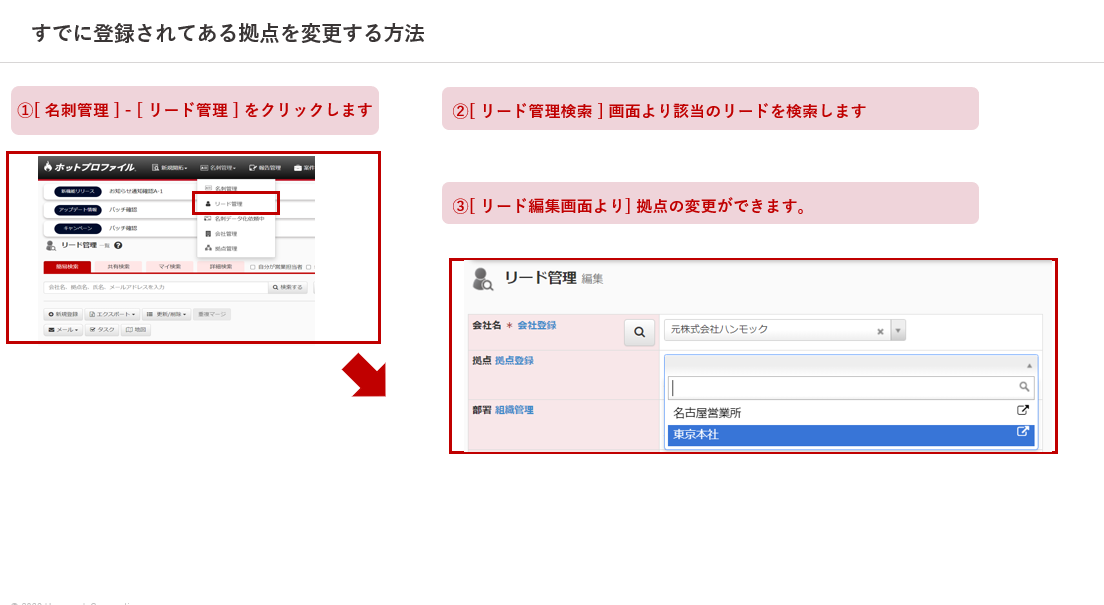
Task: Switch to the 詳細検索 tab
Action: 220,267
